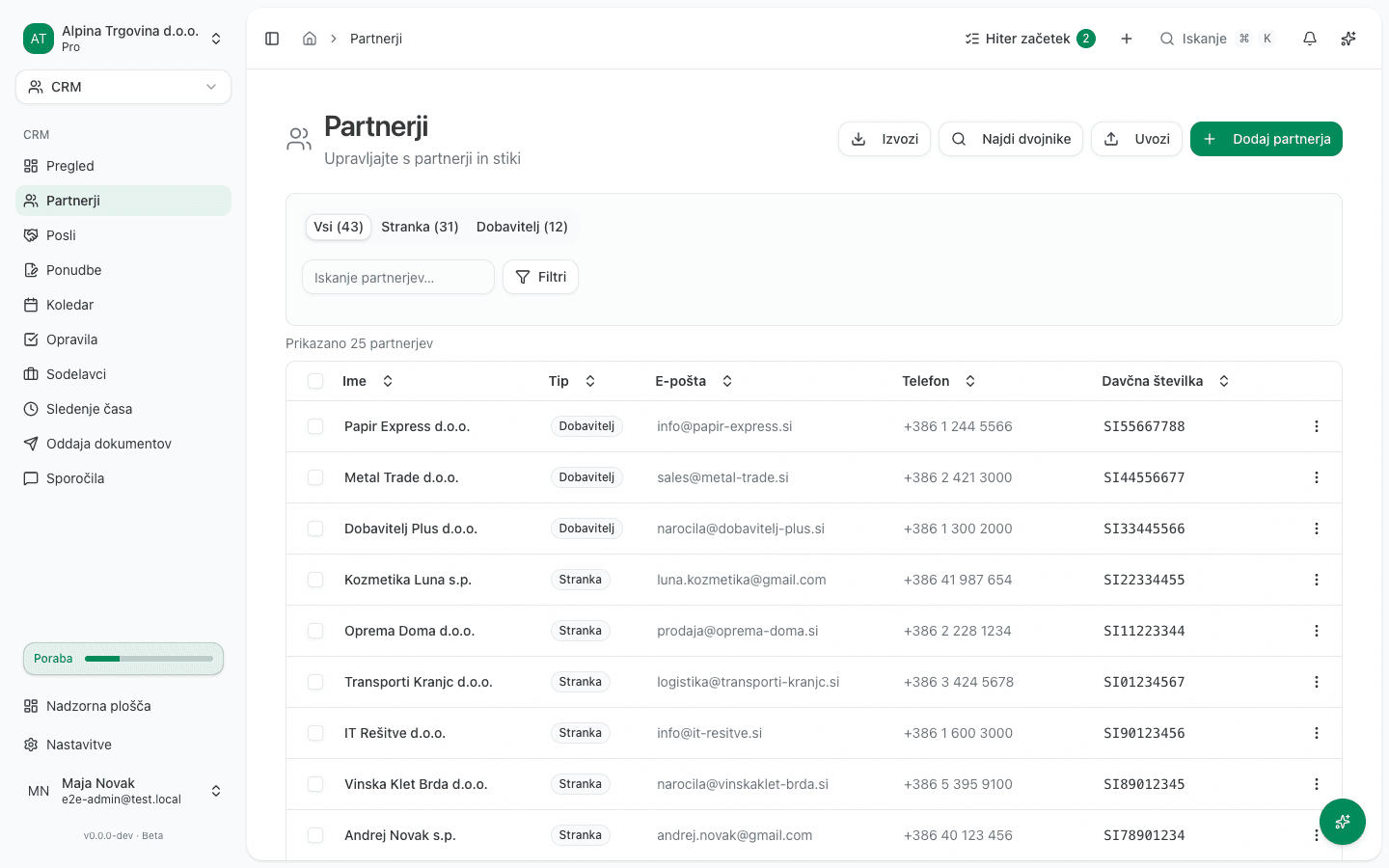Open row actions for Metal Trade d.o.o.
The height and width of the screenshot is (868, 1389).
click(x=1317, y=477)
